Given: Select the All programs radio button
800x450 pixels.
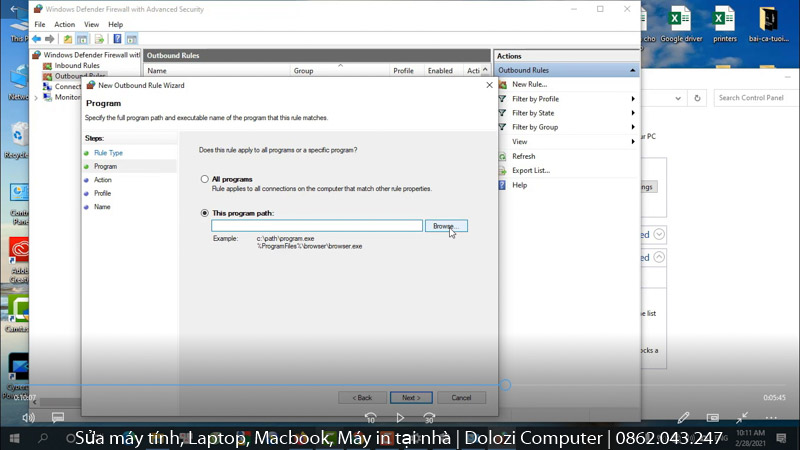Looking at the screenshot, I should 205,179.
